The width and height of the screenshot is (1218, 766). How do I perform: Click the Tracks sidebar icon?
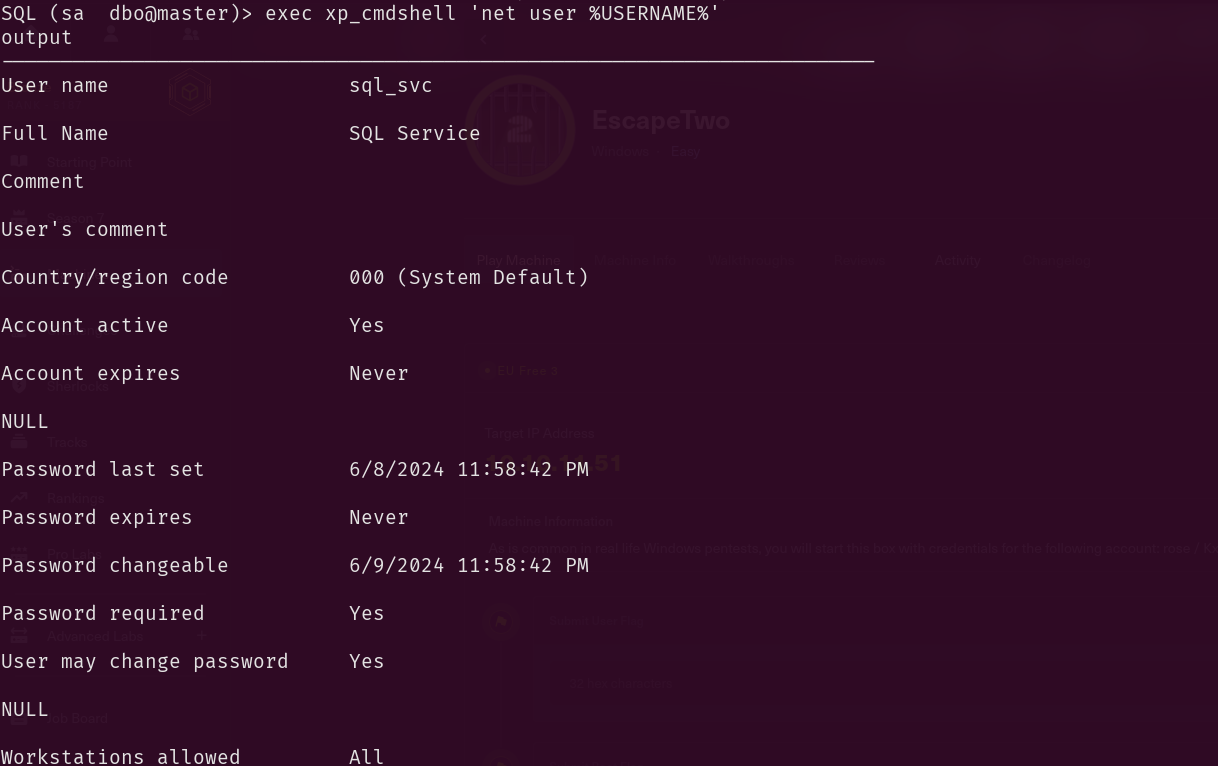click(x=19, y=442)
